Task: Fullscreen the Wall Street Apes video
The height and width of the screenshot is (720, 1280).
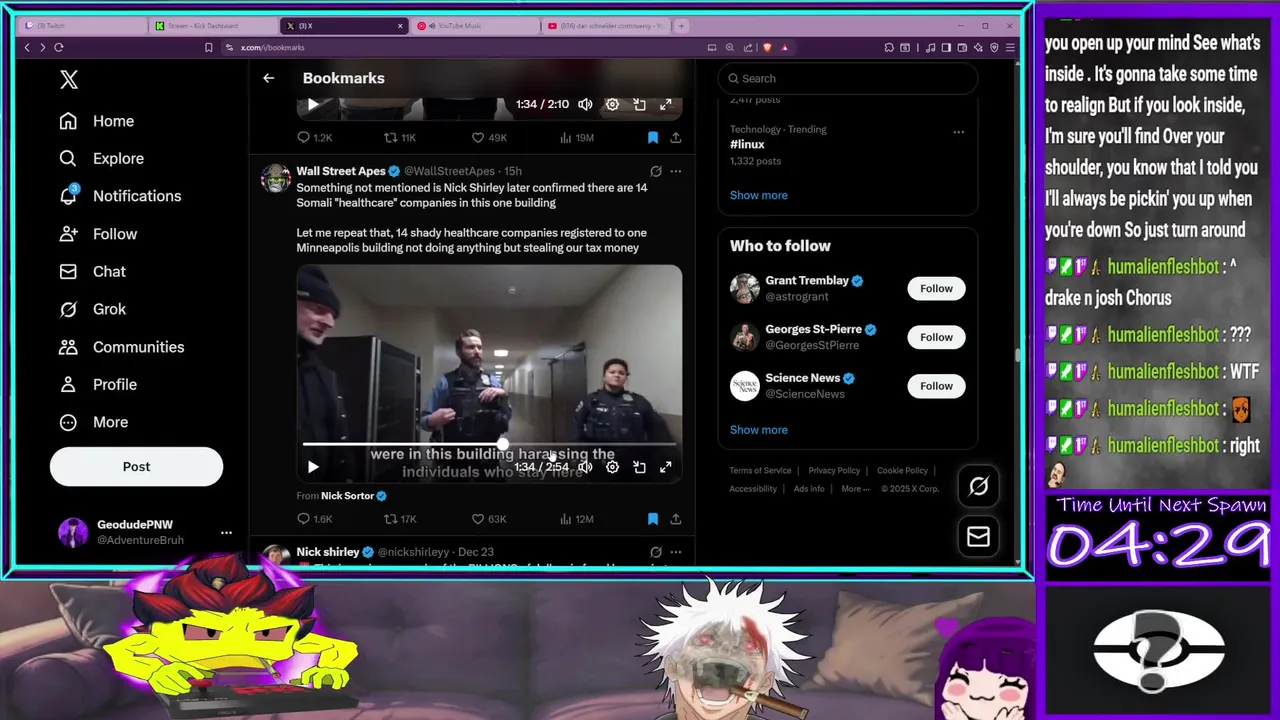Action: [666, 467]
